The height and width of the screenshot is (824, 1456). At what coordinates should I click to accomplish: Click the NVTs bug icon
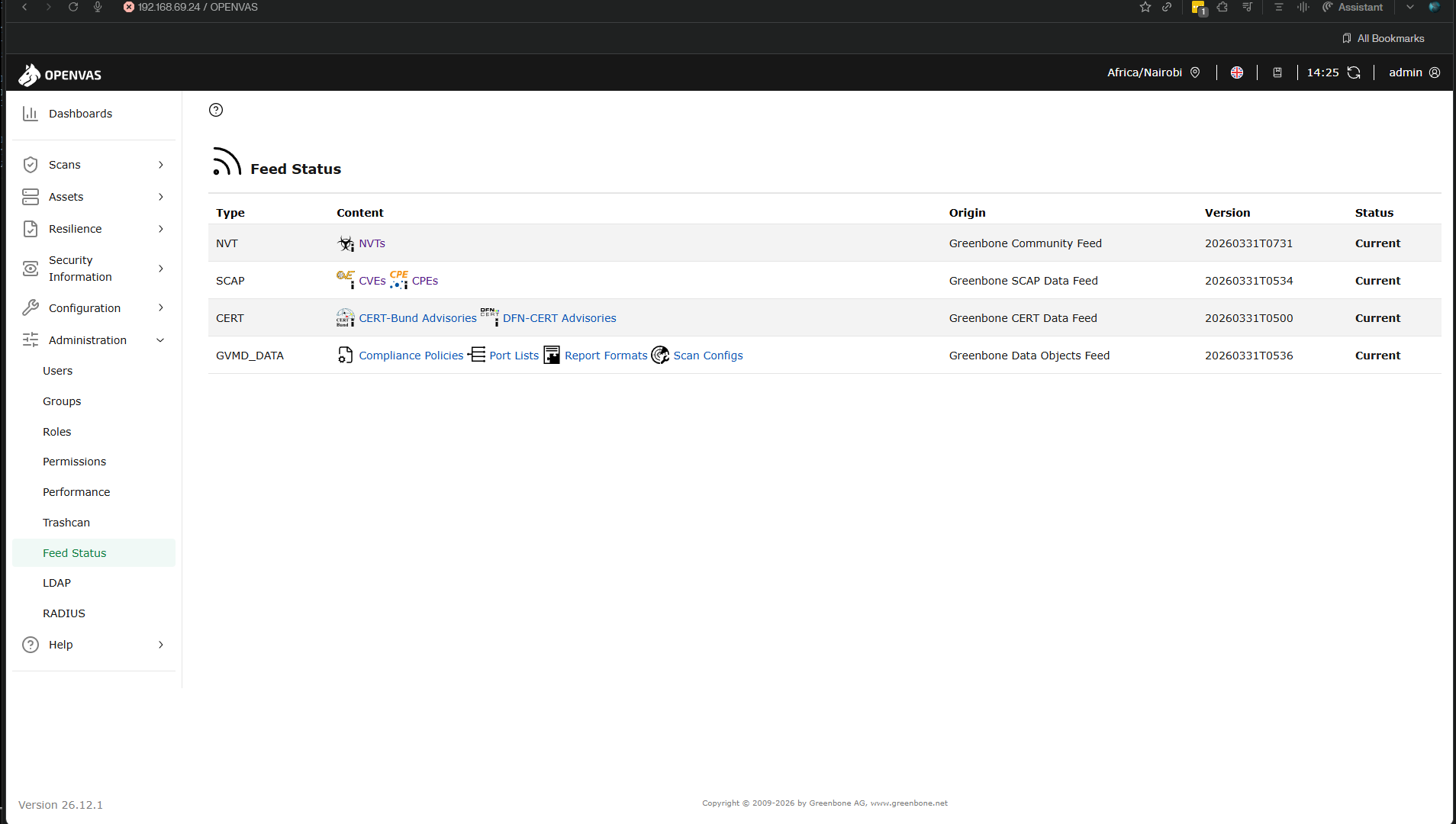(x=346, y=243)
